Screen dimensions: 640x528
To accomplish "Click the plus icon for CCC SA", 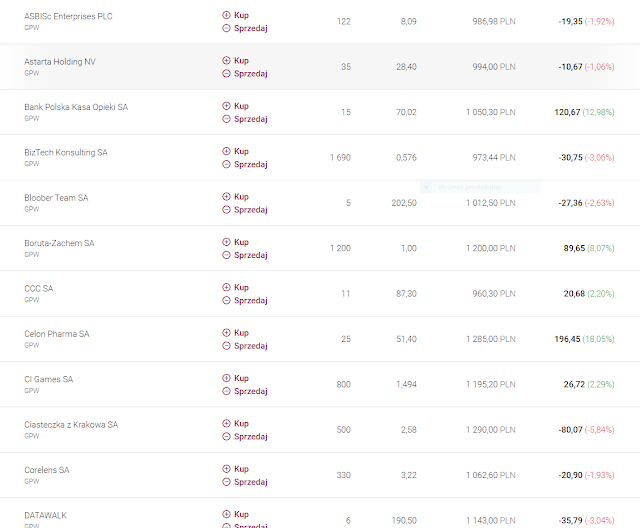I will click(x=227, y=288).
